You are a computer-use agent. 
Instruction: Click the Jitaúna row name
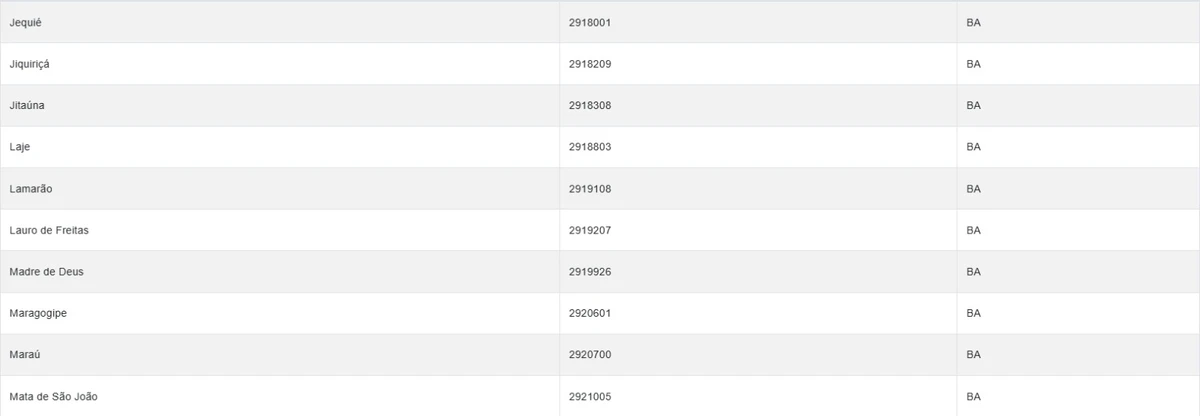pos(27,105)
